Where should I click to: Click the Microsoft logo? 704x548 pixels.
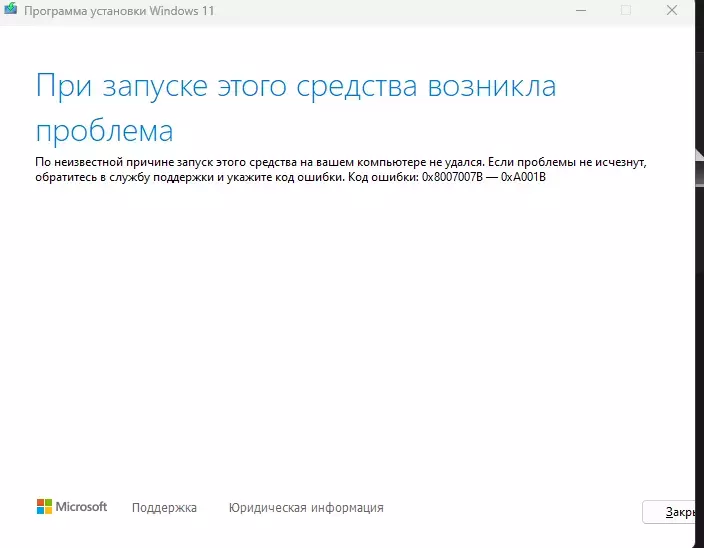pyautogui.click(x=72, y=507)
